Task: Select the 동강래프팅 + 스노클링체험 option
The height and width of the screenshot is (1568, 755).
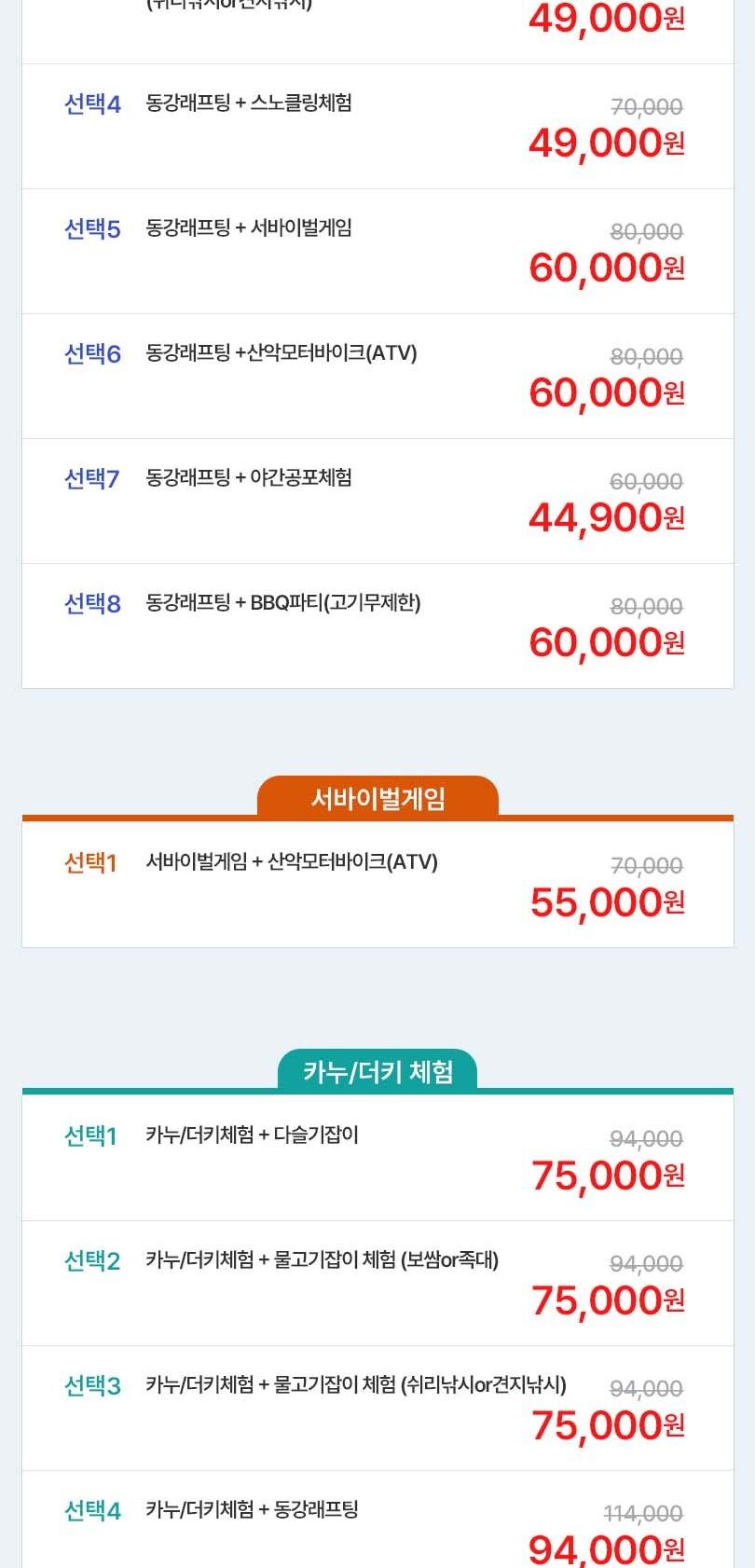Action: click(249, 103)
